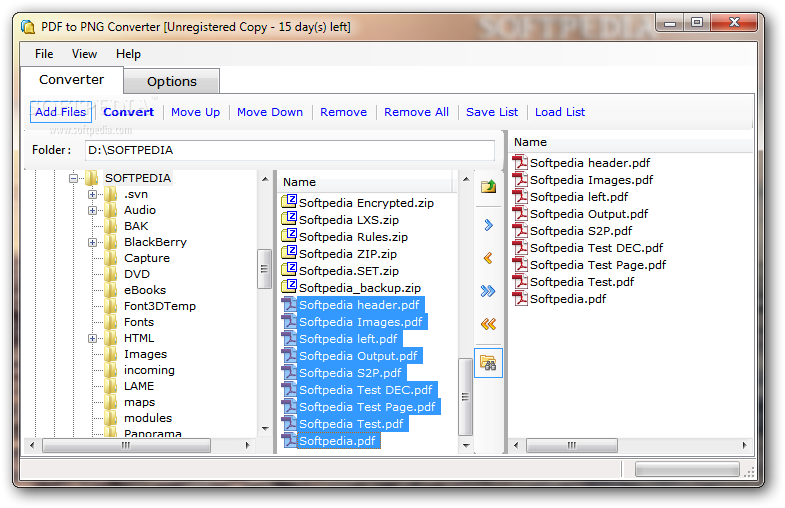Open the View menu
785x508 pixels.
click(x=84, y=54)
